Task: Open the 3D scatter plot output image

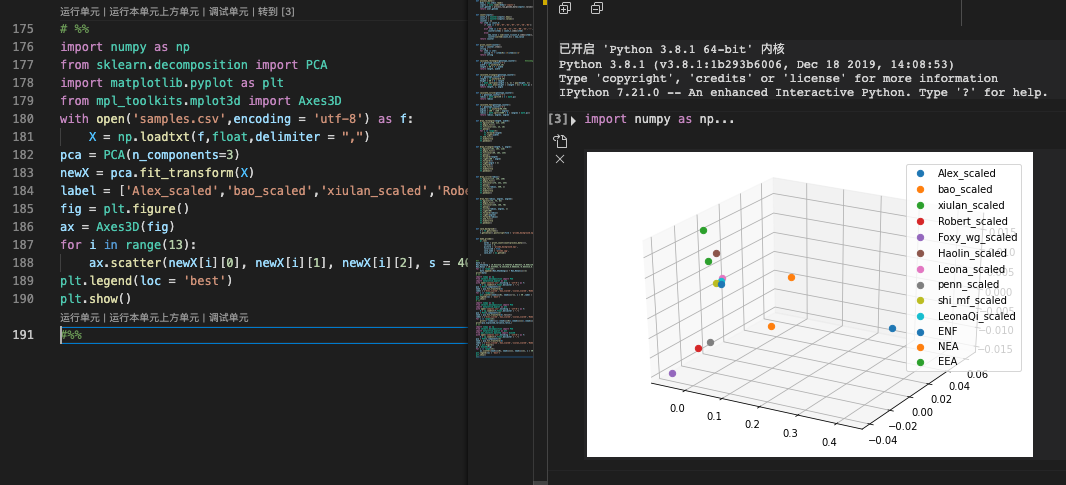Action: point(809,304)
